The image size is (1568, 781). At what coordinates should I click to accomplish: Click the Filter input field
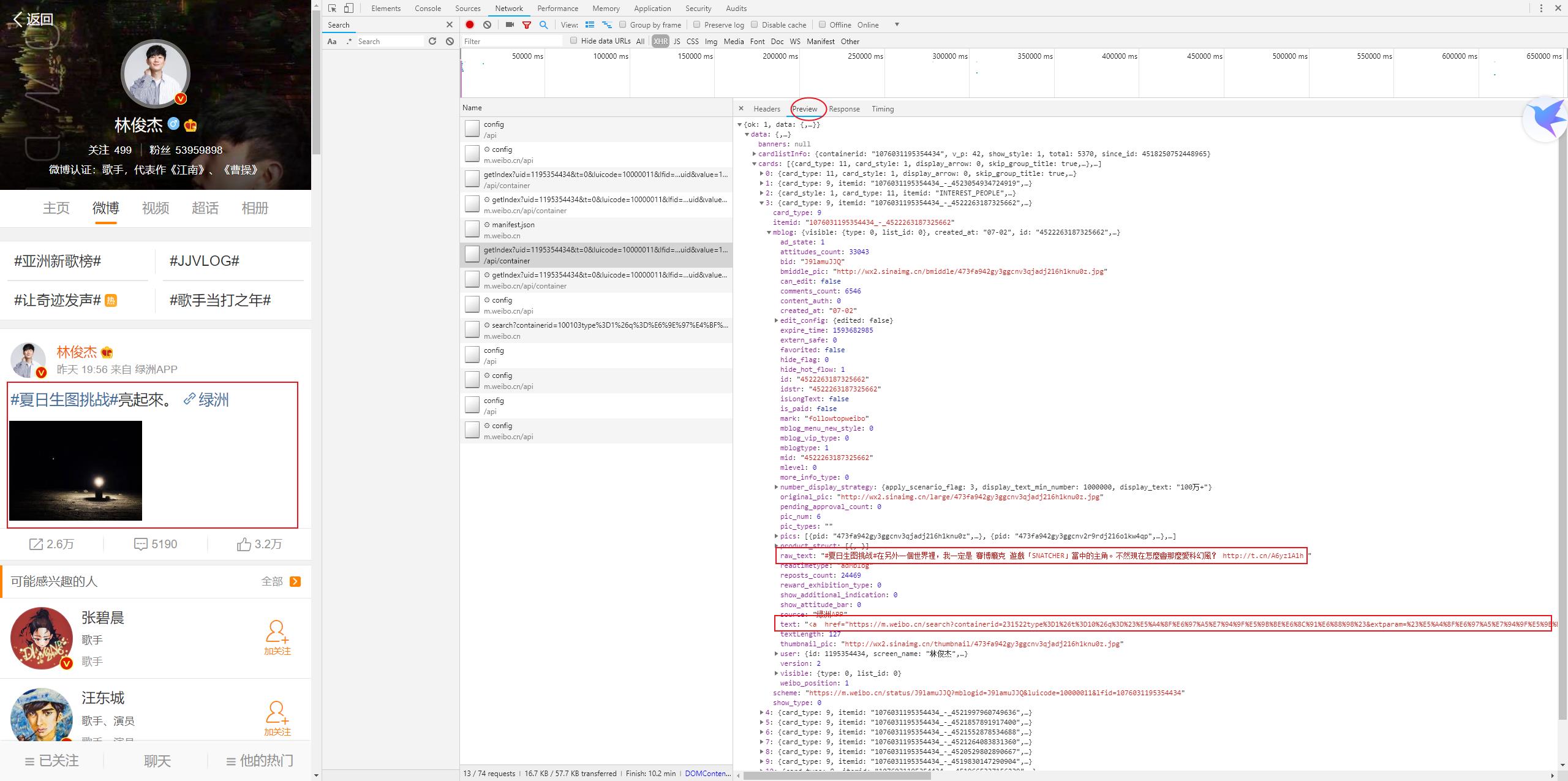511,41
